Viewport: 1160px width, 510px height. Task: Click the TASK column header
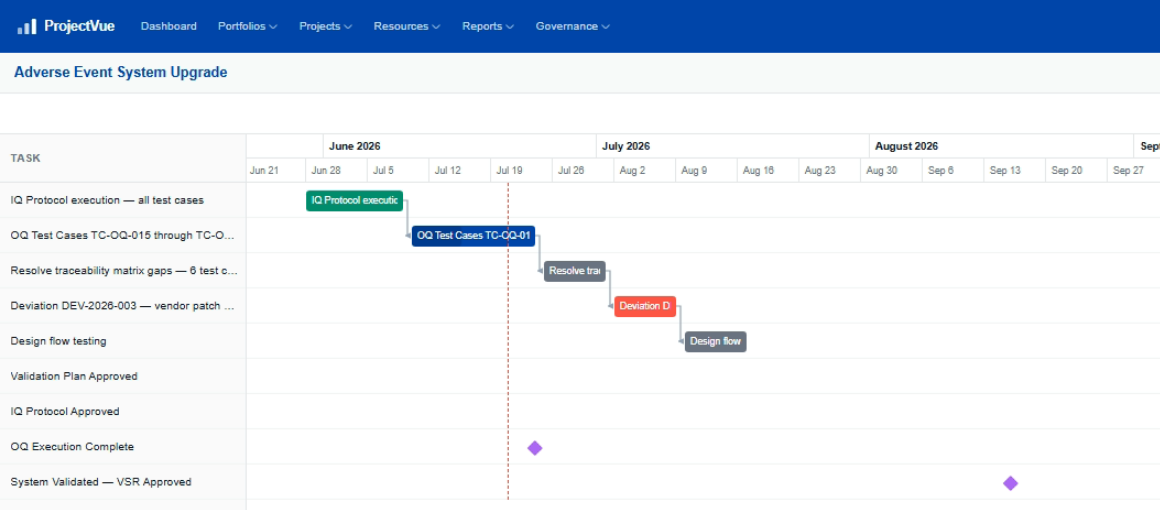(x=123, y=158)
